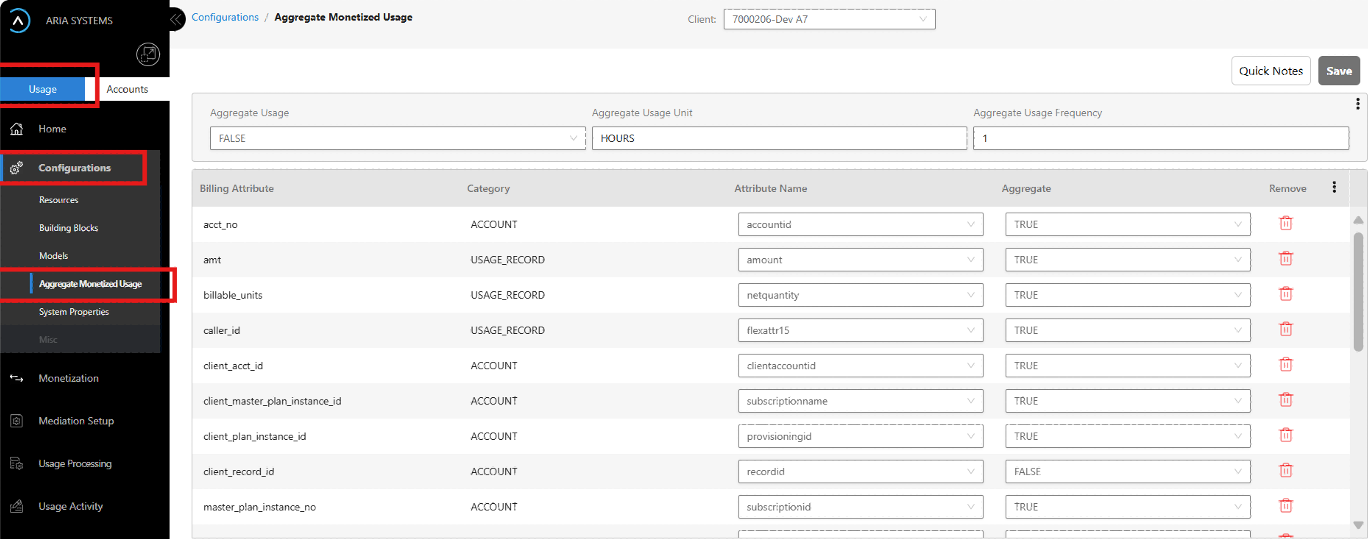Open Attribute Name dropdown showing flexattr15
1368x539 pixels.
(860, 330)
